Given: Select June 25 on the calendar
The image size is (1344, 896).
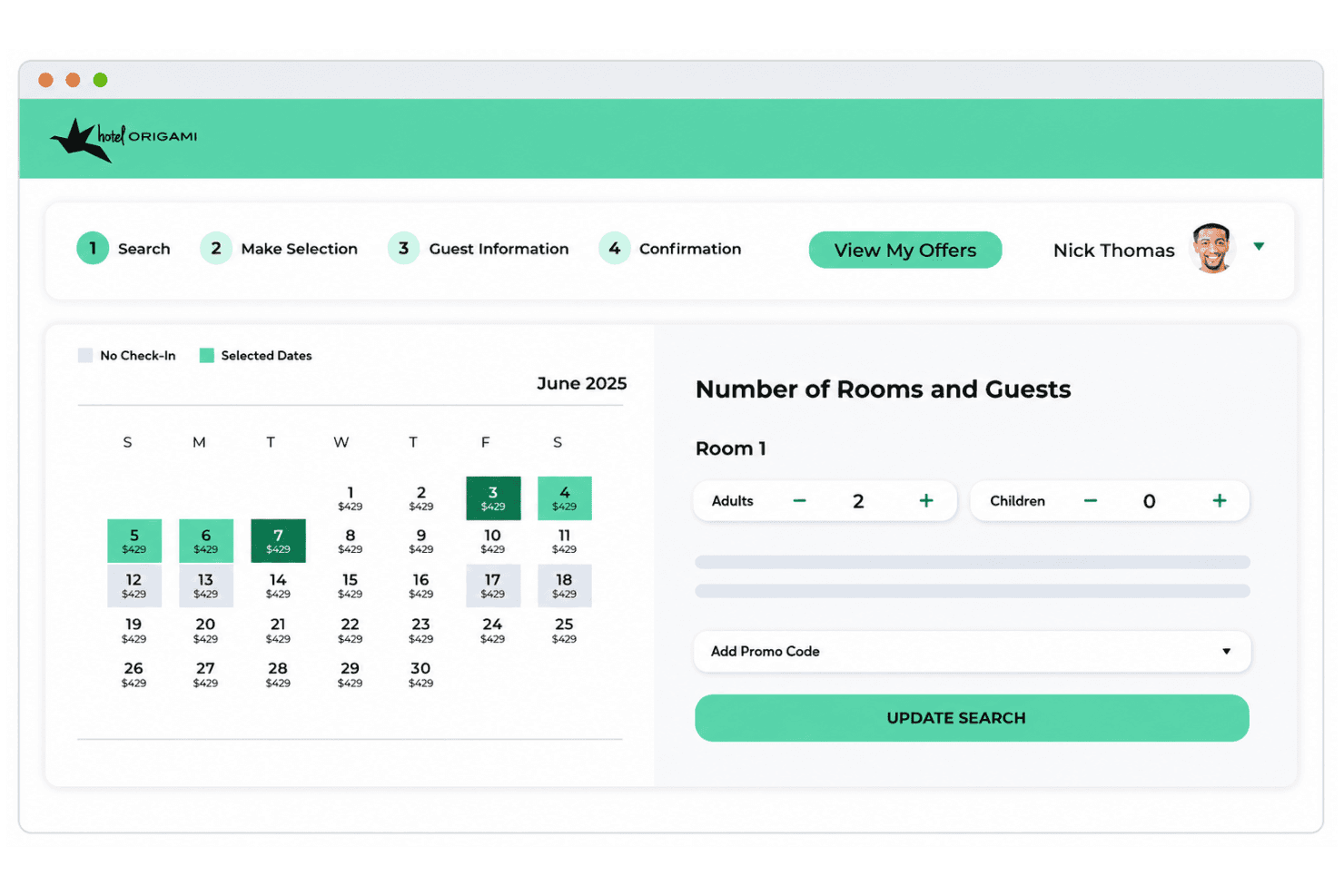Looking at the screenshot, I should click(565, 630).
